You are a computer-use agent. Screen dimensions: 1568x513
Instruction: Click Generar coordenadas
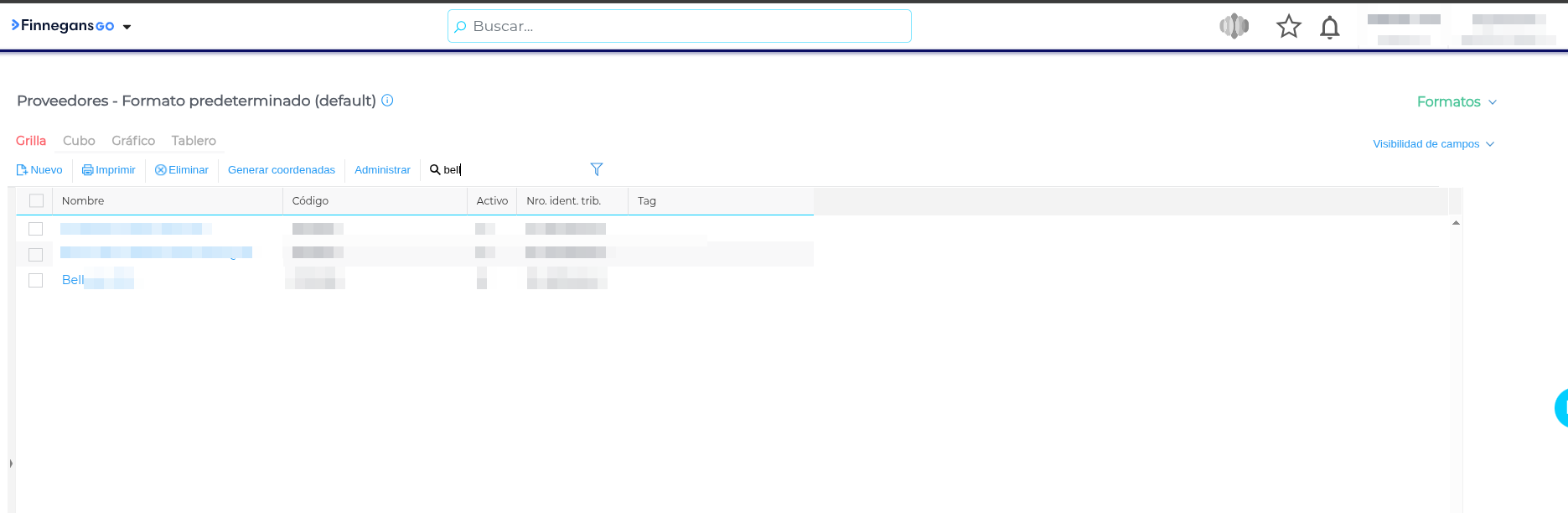coord(281,170)
